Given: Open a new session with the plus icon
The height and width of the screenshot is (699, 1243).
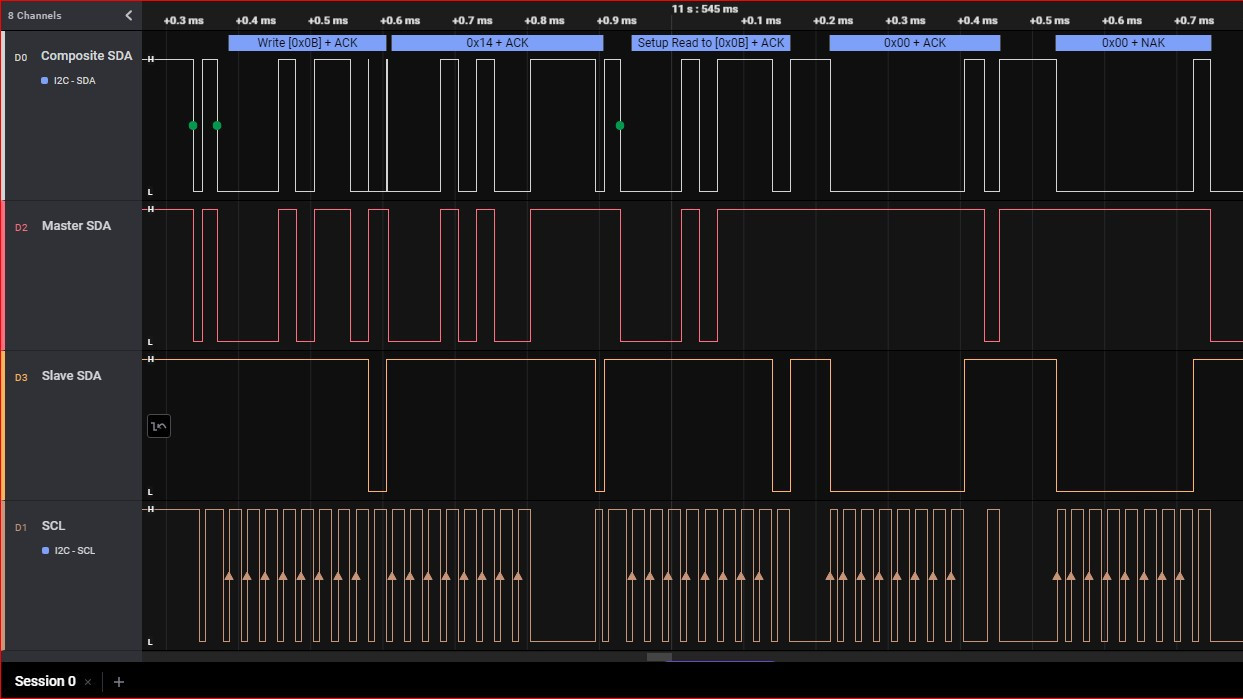Looking at the screenshot, I should coord(119,682).
